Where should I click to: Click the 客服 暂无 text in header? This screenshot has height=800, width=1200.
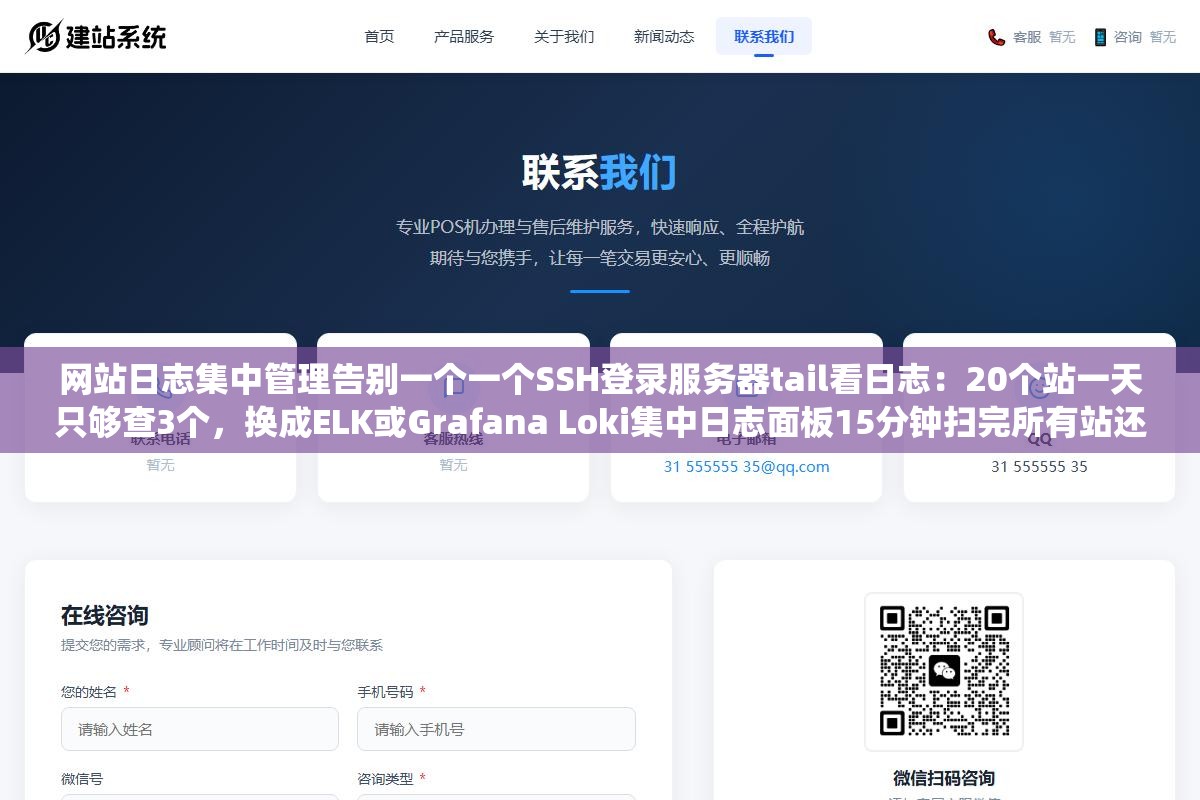[x=1044, y=37]
